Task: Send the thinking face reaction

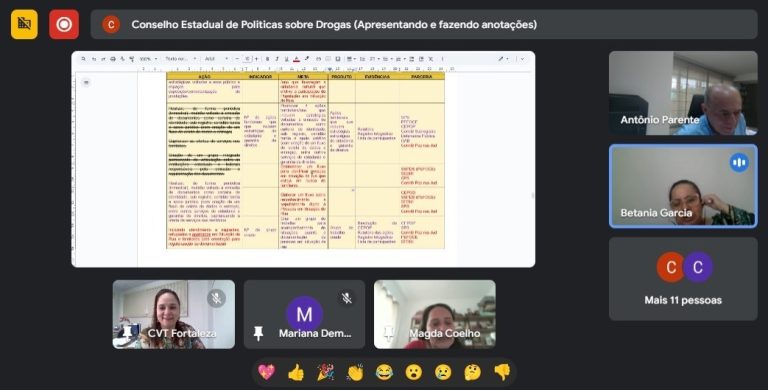Action: tap(473, 372)
